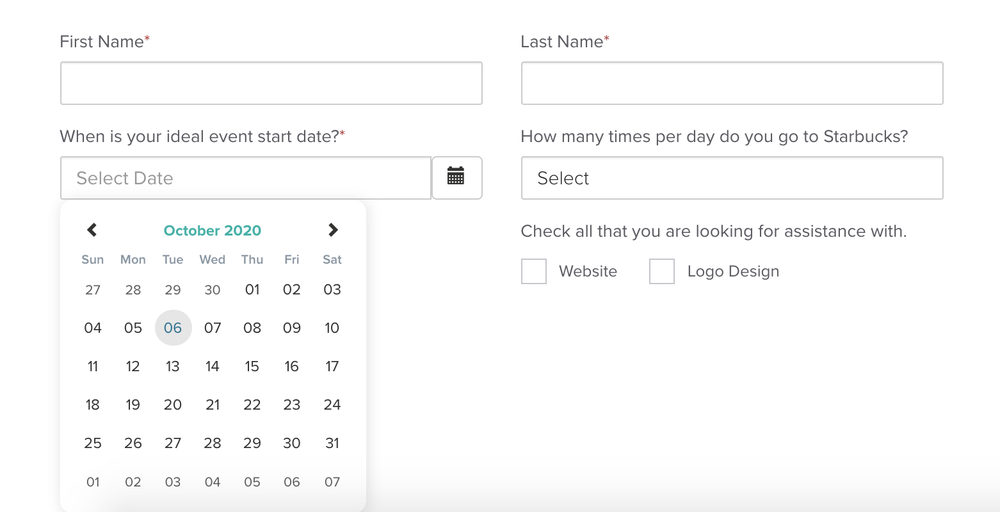Click the Select Date input box
This screenshot has height=512, width=1000.
[245, 178]
